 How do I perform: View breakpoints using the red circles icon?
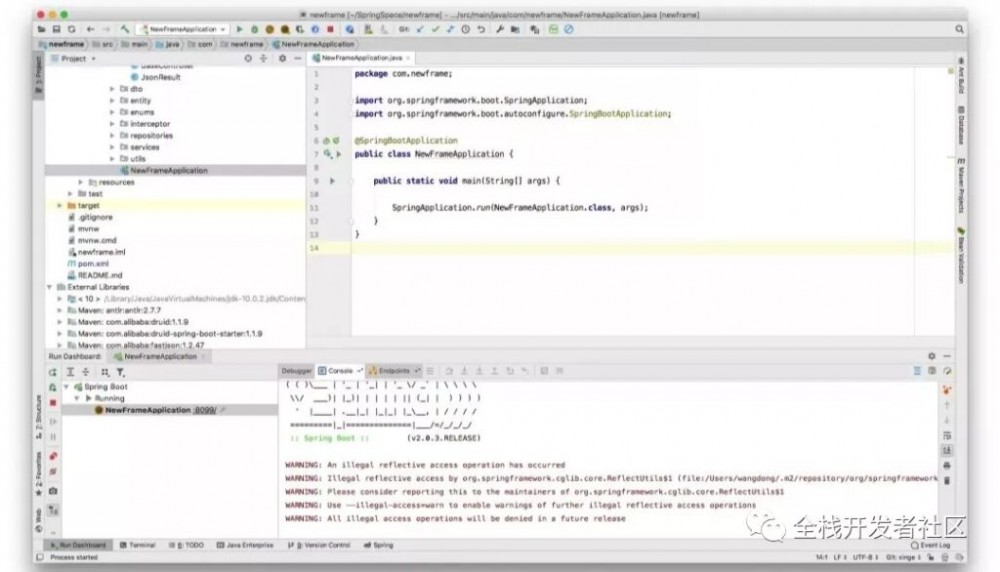(53, 457)
